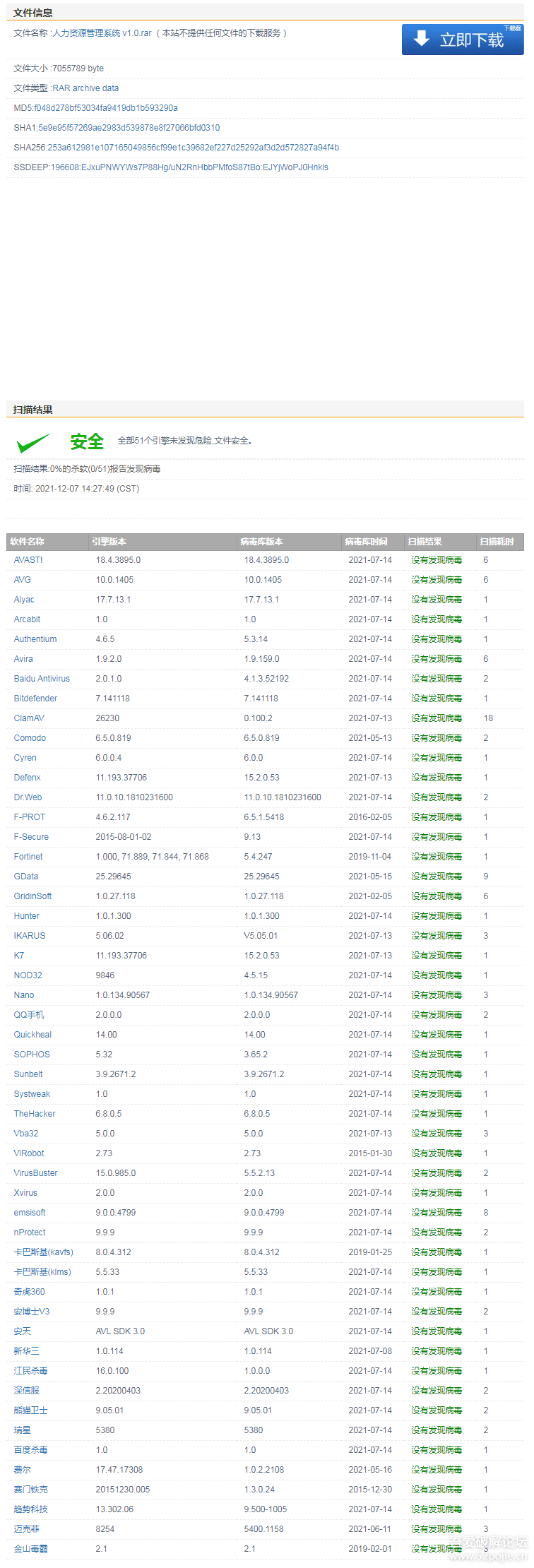Click the AVAST! engine name

(28, 560)
